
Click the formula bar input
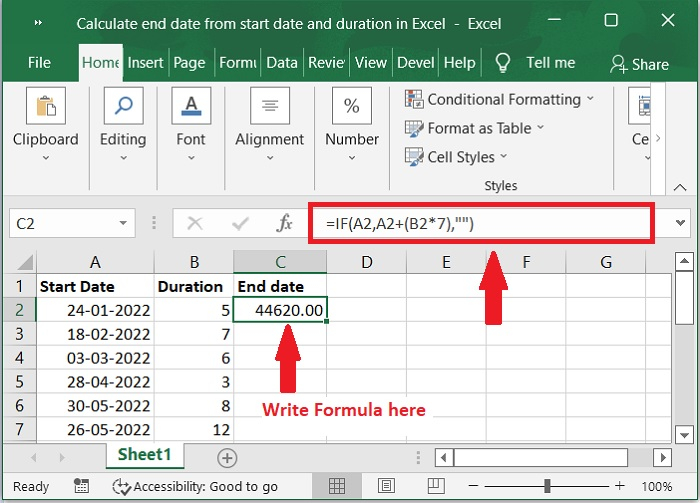[x=481, y=223]
